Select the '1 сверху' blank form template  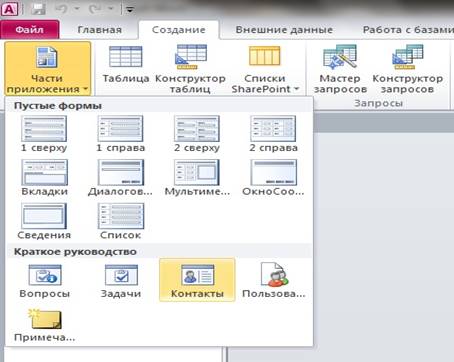pyautogui.click(x=44, y=134)
